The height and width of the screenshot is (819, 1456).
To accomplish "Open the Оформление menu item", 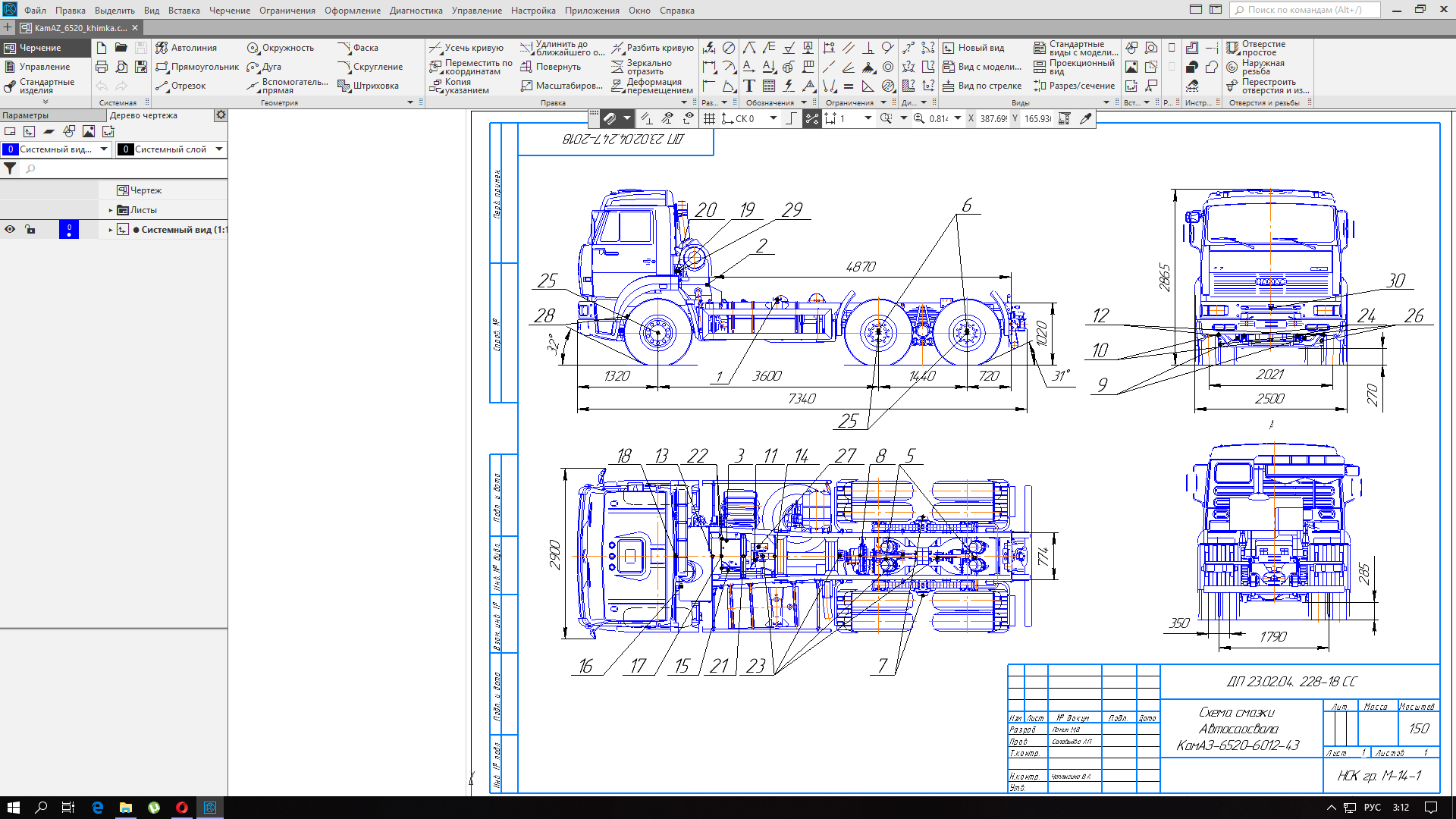I will [354, 10].
